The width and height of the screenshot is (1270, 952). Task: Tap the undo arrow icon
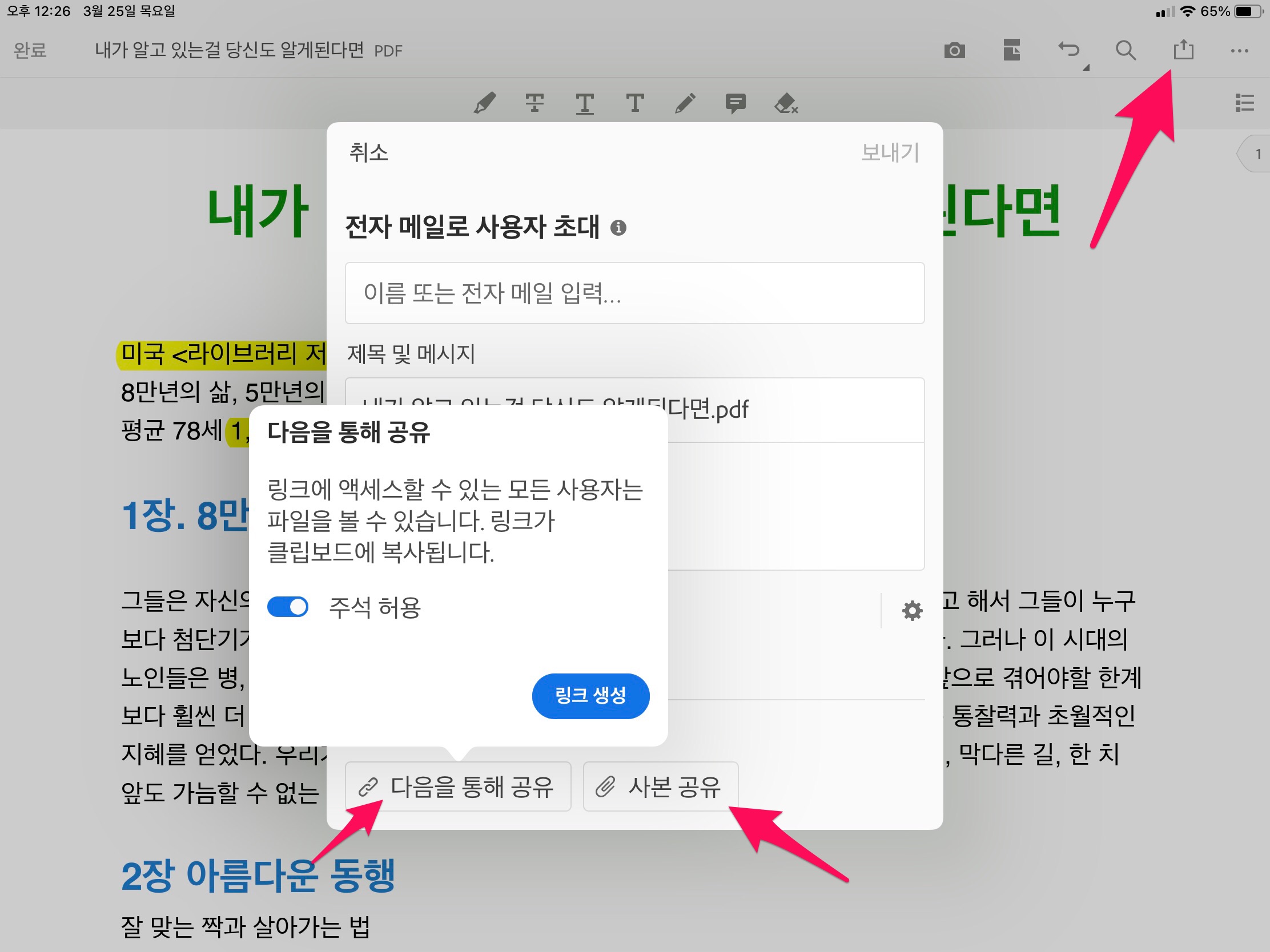[x=1069, y=50]
